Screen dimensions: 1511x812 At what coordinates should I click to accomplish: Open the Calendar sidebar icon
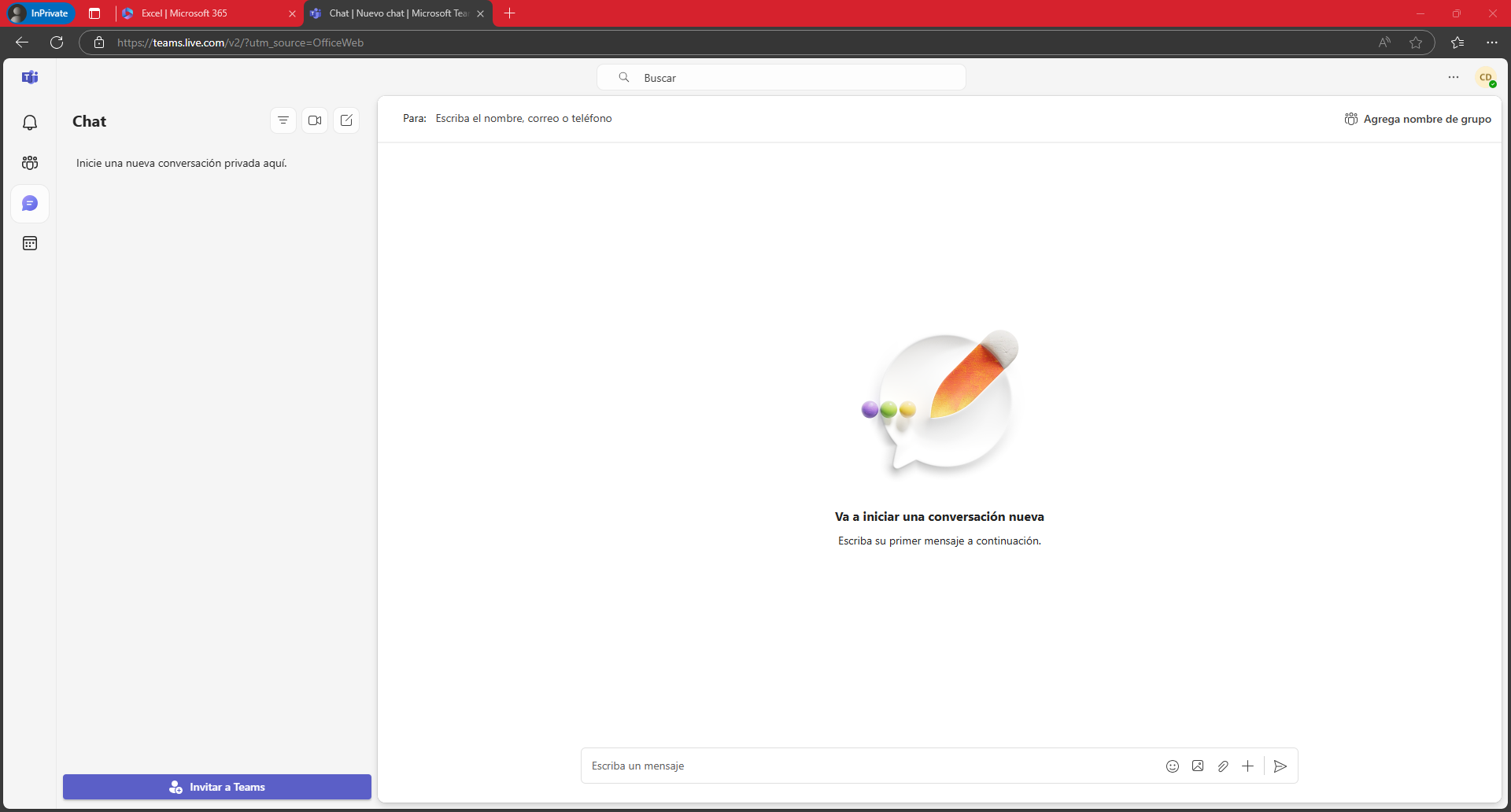coord(30,243)
